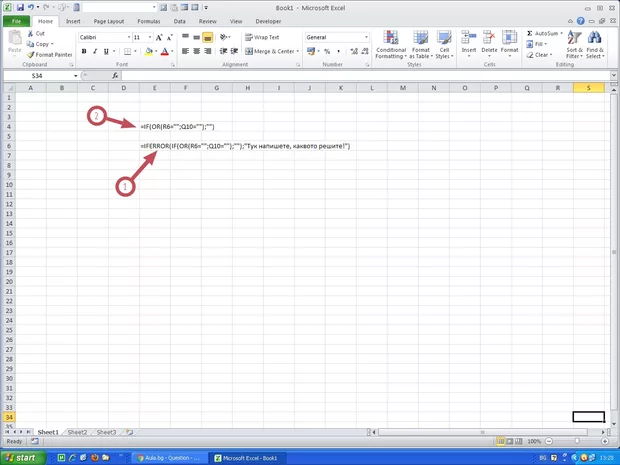The image size is (620, 465).
Task: Apply top vertical alignment
Action: point(185,37)
